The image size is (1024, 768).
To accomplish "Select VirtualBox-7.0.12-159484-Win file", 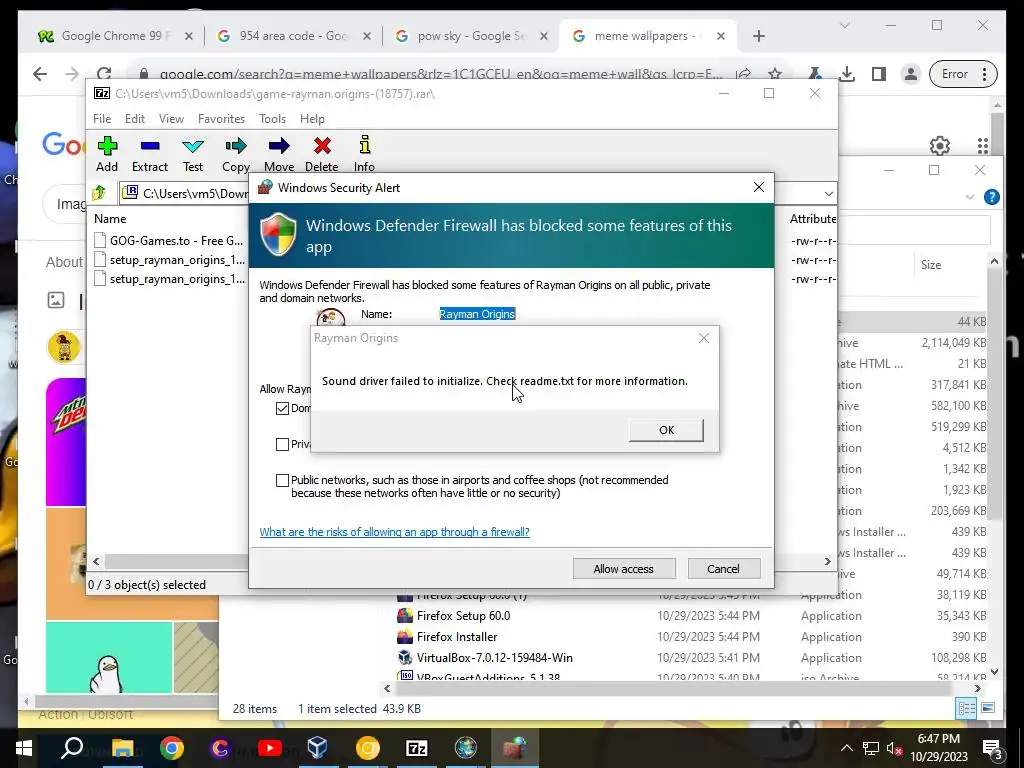I will 494,658.
